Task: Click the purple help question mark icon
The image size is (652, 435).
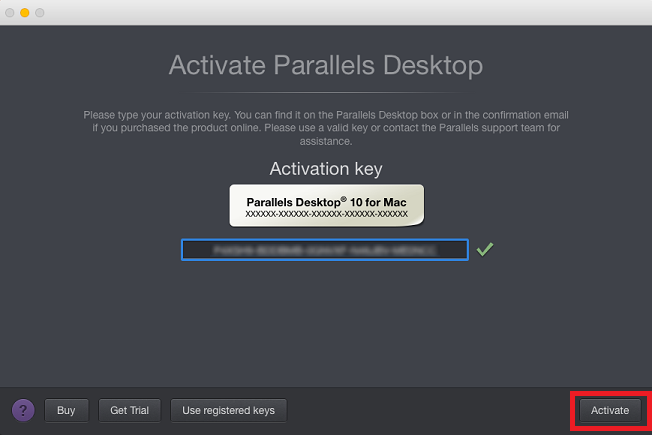Action: [x=23, y=410]
